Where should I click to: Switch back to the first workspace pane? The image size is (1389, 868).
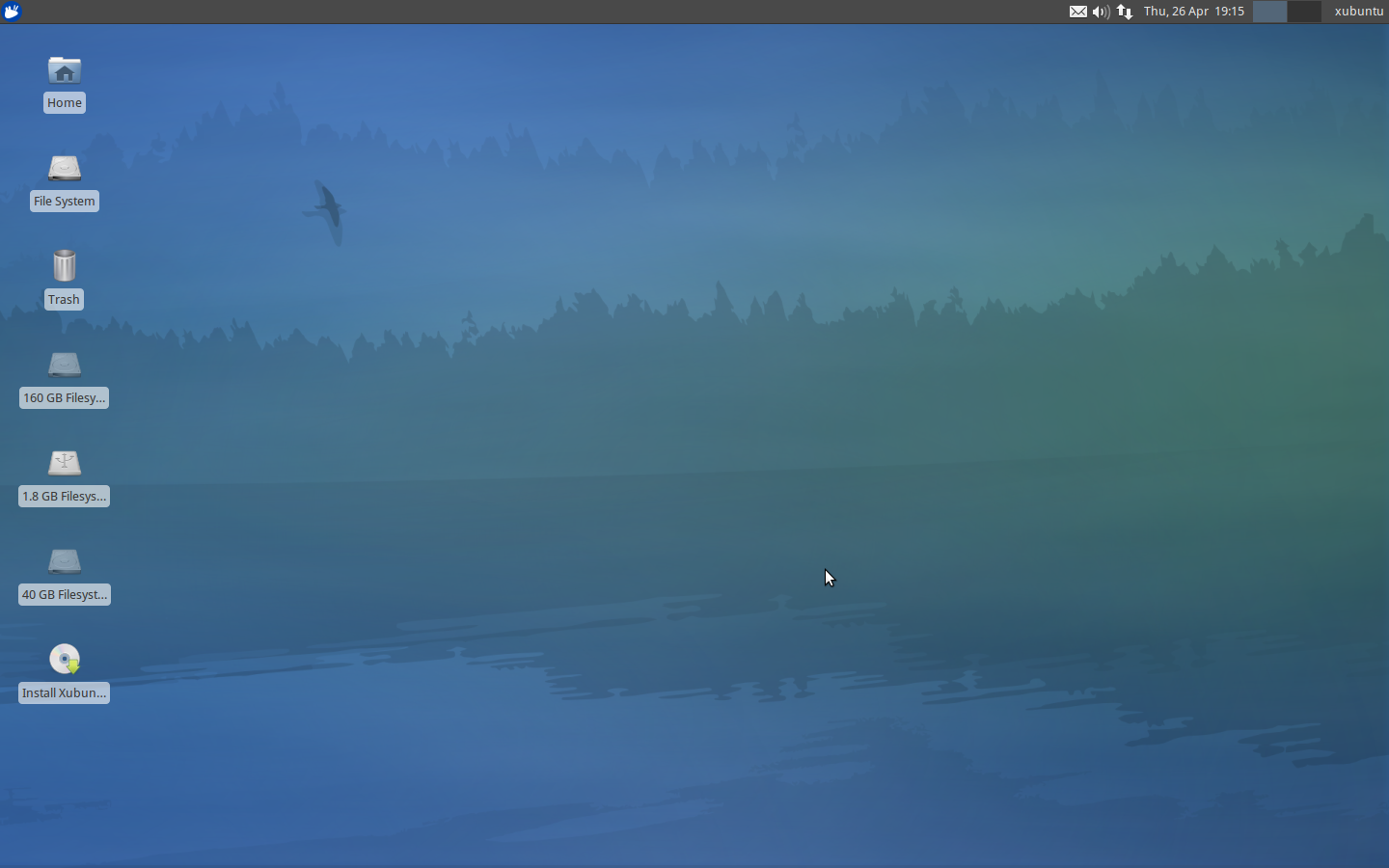[x=1268, y=12]
